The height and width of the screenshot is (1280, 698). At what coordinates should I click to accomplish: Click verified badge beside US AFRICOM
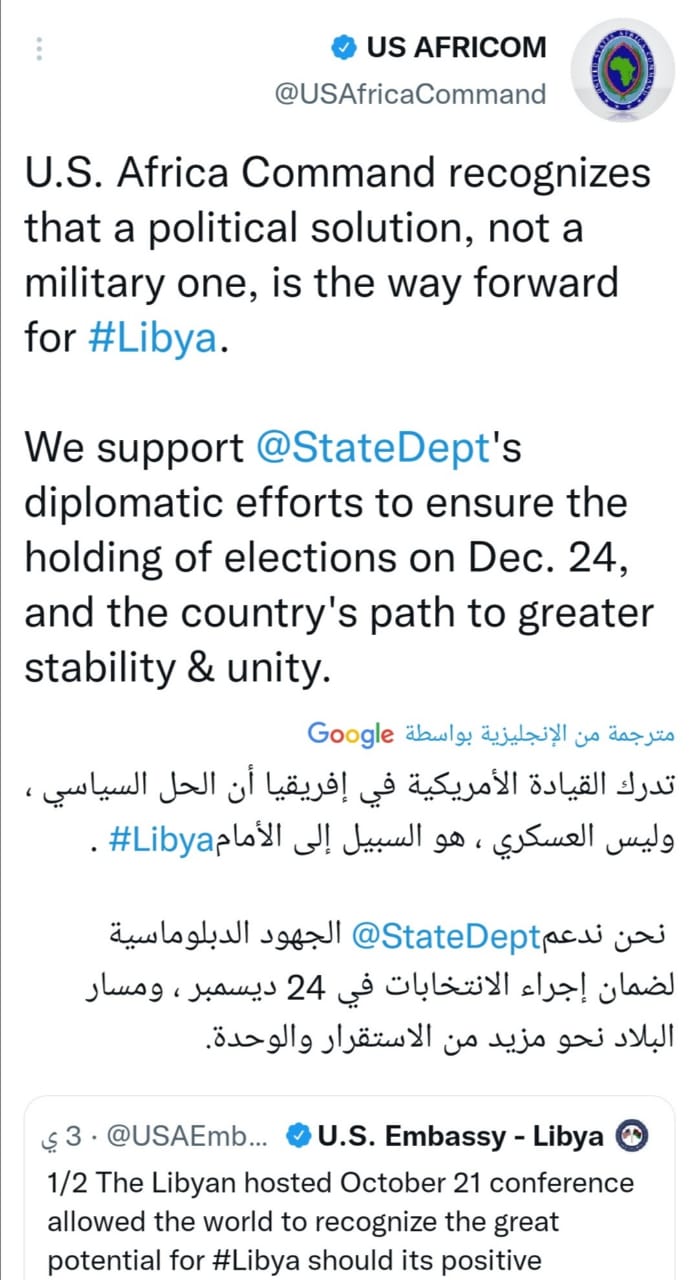(x=343, y=47)
